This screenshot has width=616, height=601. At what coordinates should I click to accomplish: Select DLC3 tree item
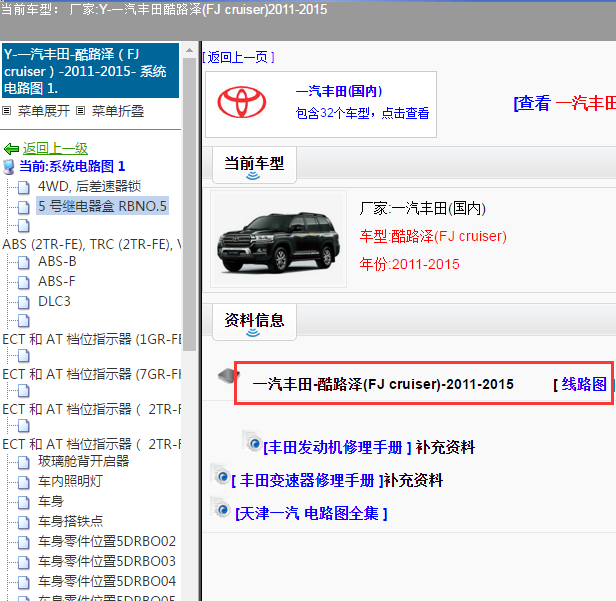[54, 302]
